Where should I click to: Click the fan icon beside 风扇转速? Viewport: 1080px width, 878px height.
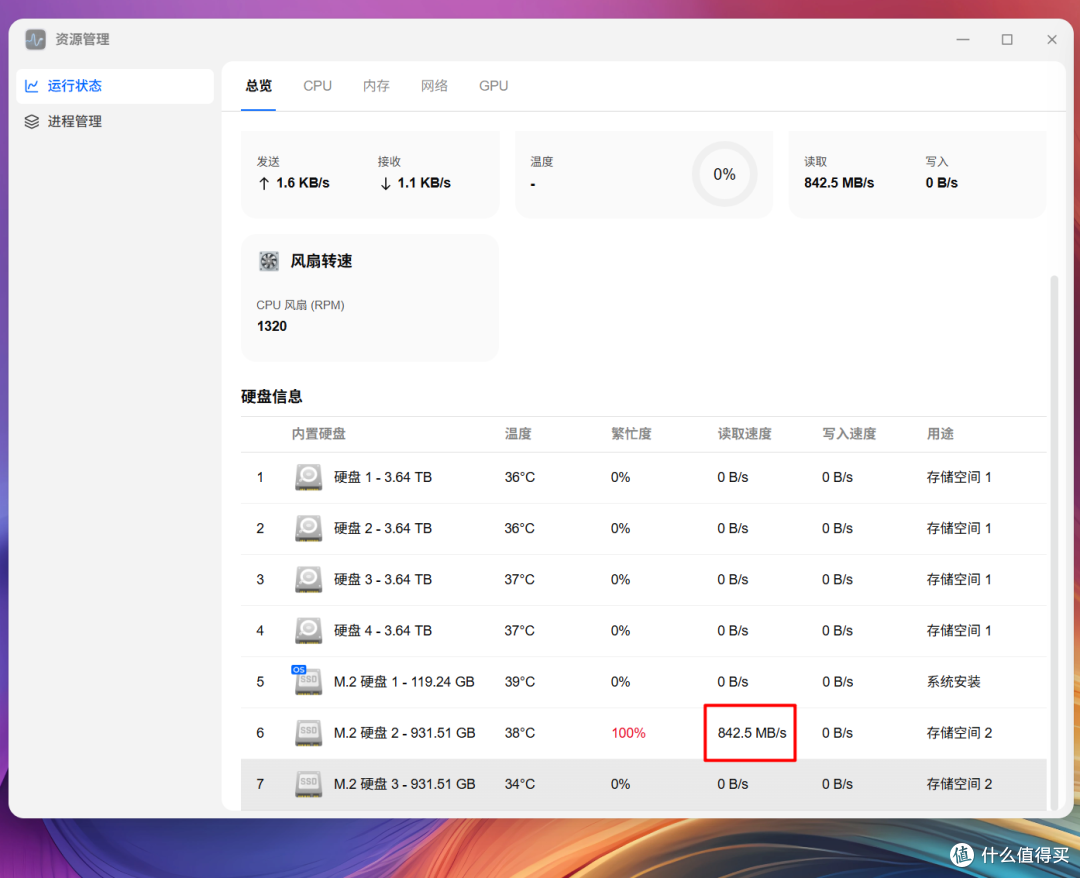269,261
